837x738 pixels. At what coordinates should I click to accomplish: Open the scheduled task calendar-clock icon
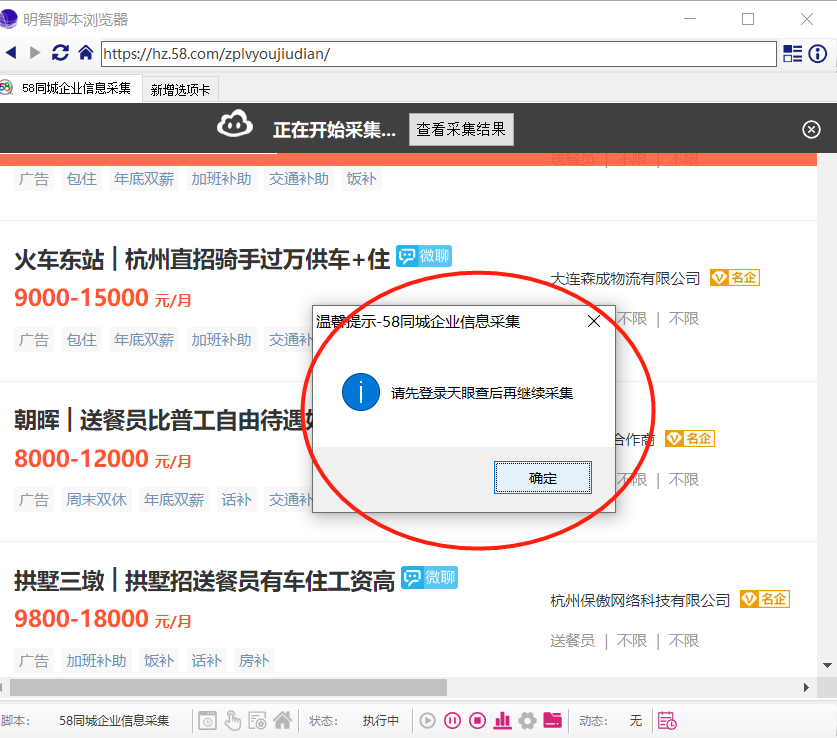(667, 721)
